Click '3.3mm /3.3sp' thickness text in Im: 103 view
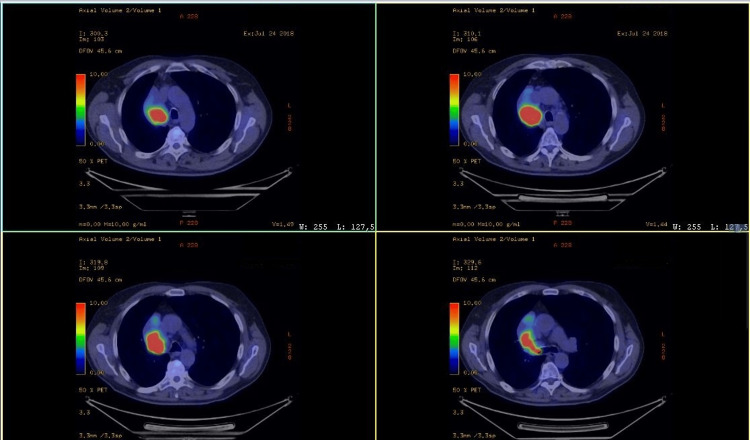Viewport: 750px width, 440px height. (x=100, y=207)
